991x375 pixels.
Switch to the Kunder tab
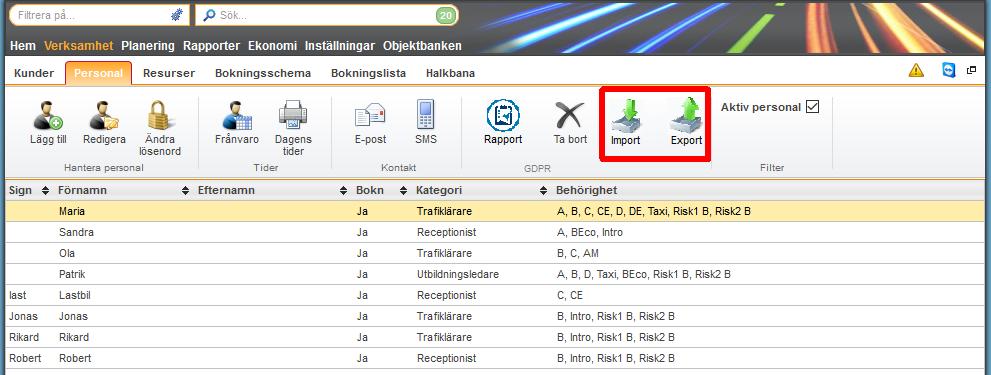point(33,73)
